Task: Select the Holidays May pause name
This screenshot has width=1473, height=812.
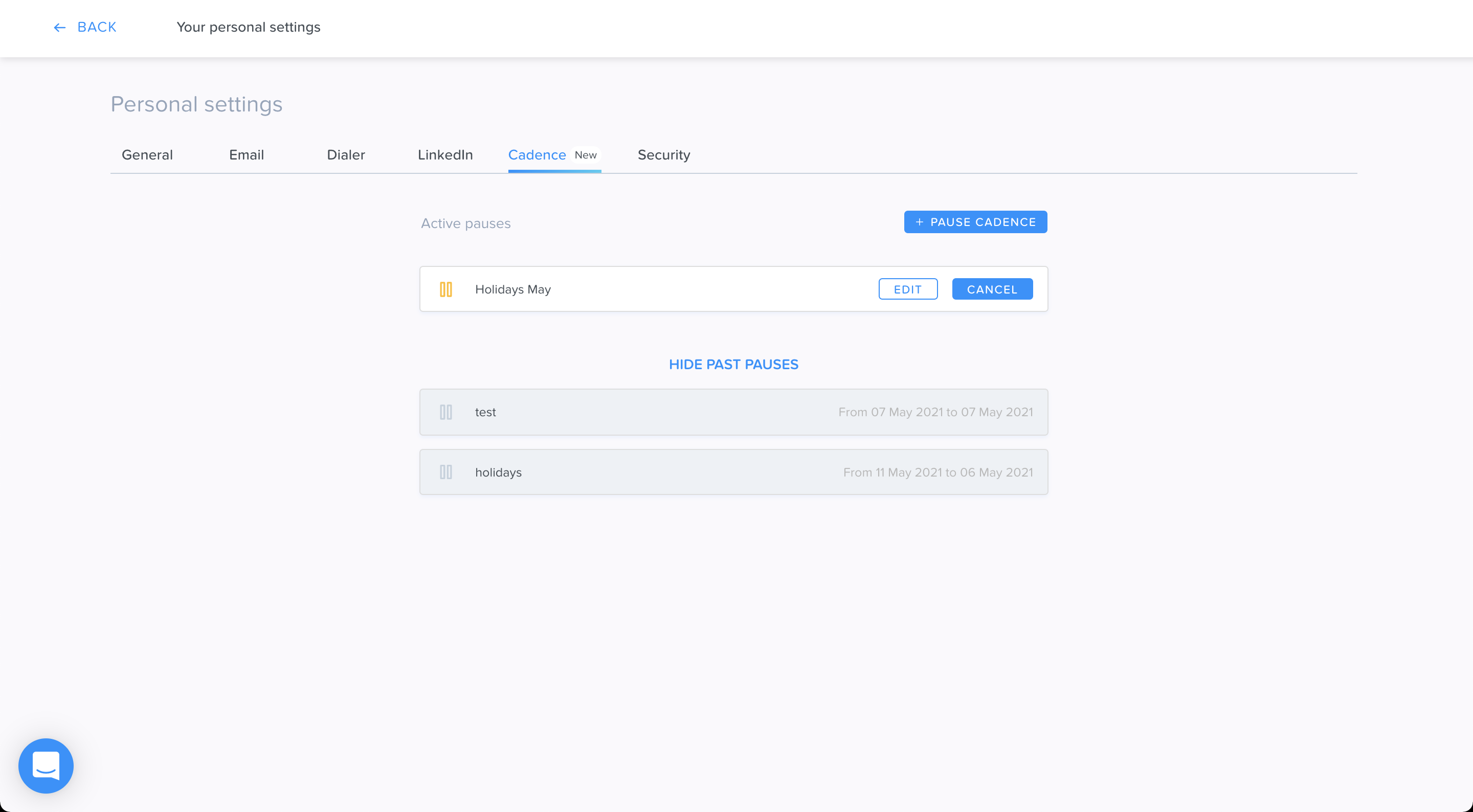Action: coord(513,289)
